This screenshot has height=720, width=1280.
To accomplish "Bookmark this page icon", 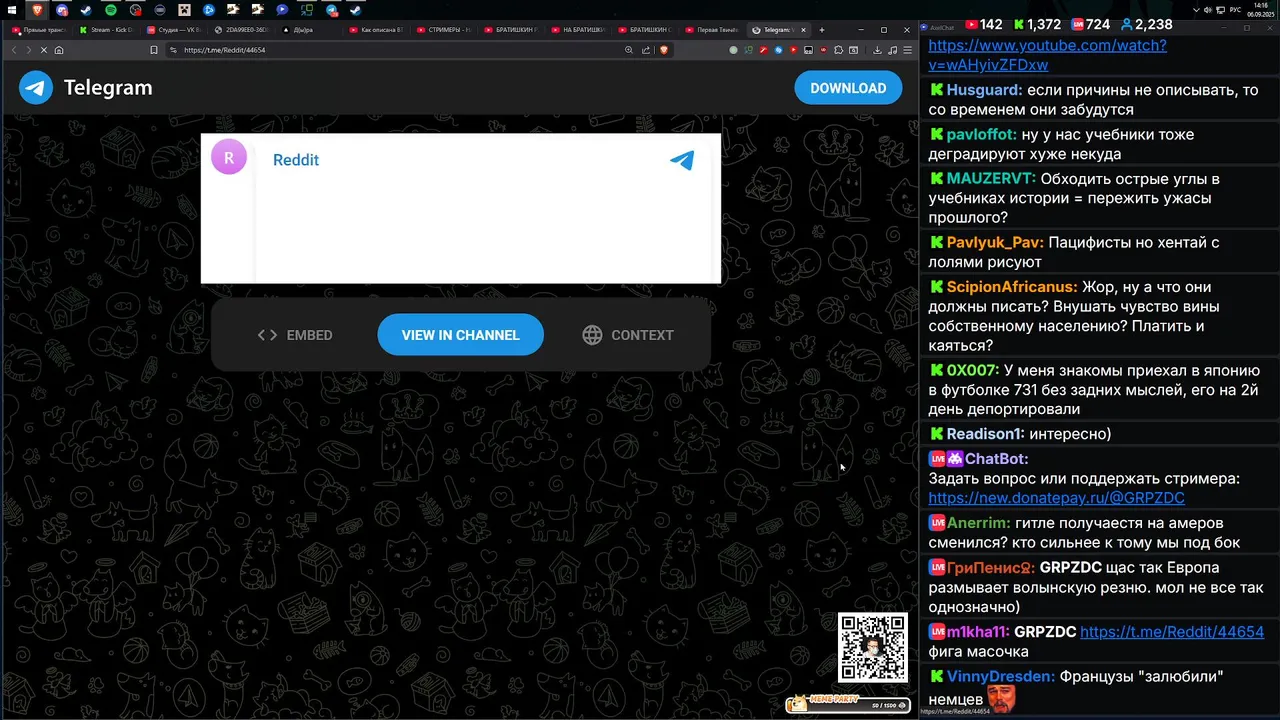I will pos(154,50).
